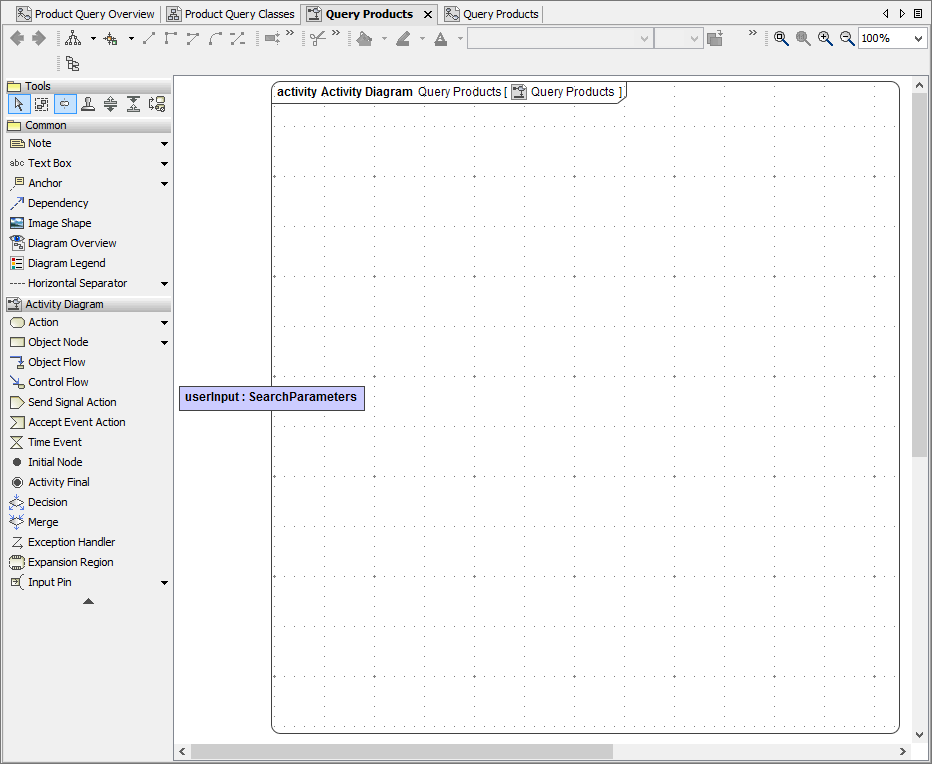This screenshot has width=932, height=764.
Task: Select the userInput SearchParameters node
Action: (x=271, y=397)
